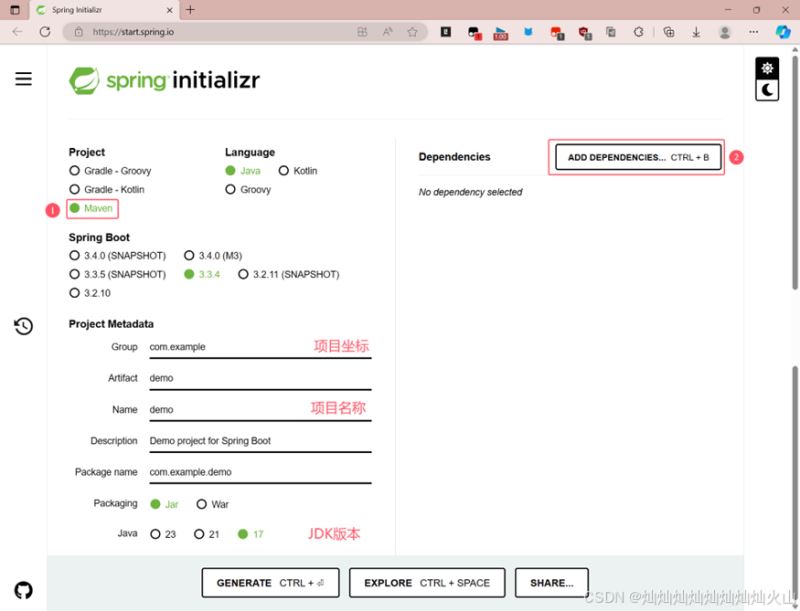
Task: Open the apps grid icon in address bar
Action: pyautogui.click(x=362, y=32)
